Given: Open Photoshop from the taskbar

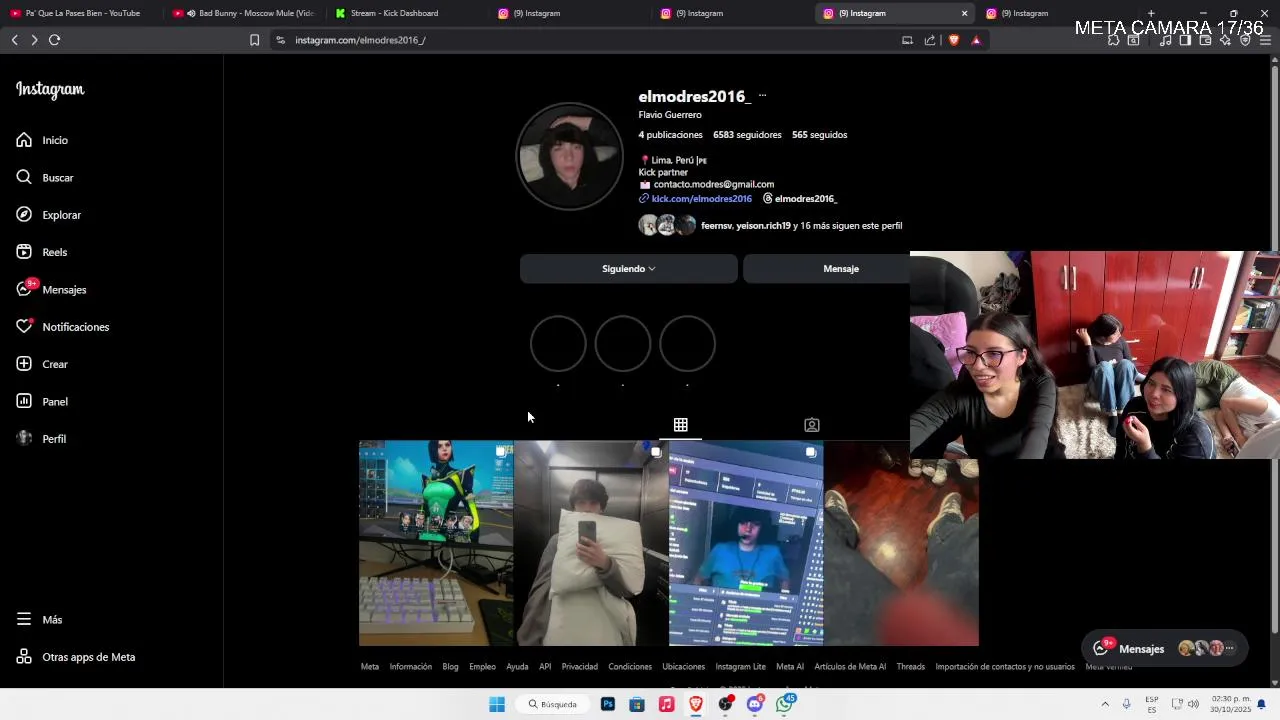Looking at the screenshot, I should tap(607, 704).
